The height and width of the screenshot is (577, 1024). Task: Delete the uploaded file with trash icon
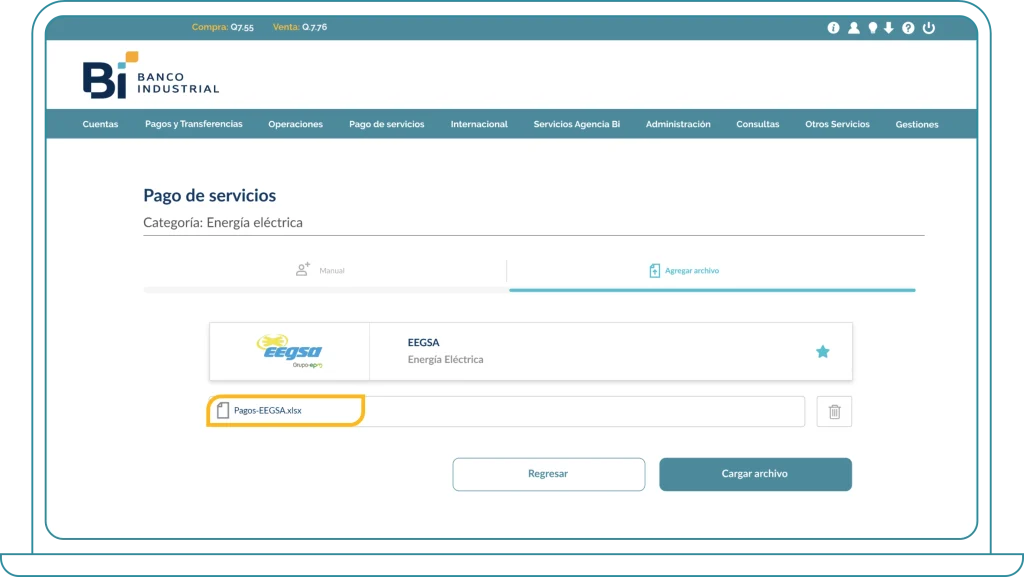pos(834,411)
